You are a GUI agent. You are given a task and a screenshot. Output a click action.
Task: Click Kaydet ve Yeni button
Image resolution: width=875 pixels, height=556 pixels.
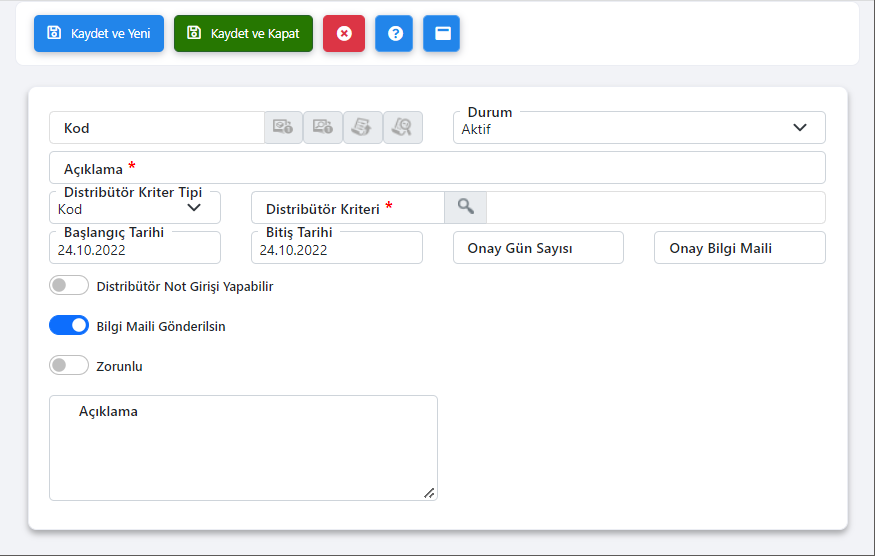point(99,33)
